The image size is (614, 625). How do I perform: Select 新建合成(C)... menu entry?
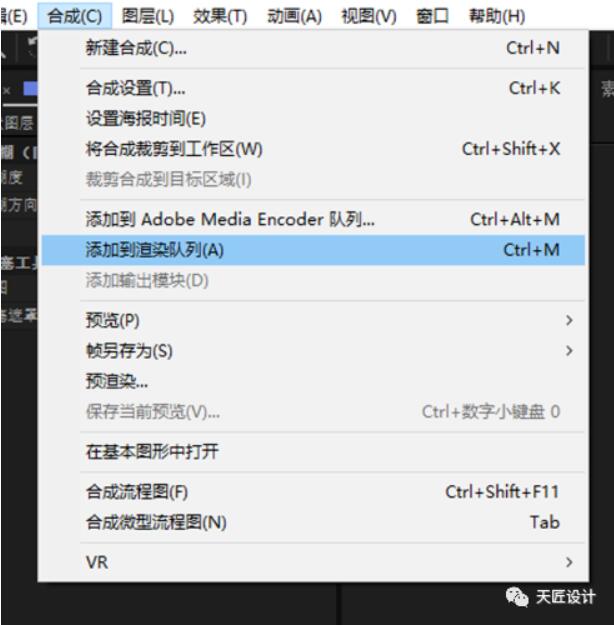[313, 48]
